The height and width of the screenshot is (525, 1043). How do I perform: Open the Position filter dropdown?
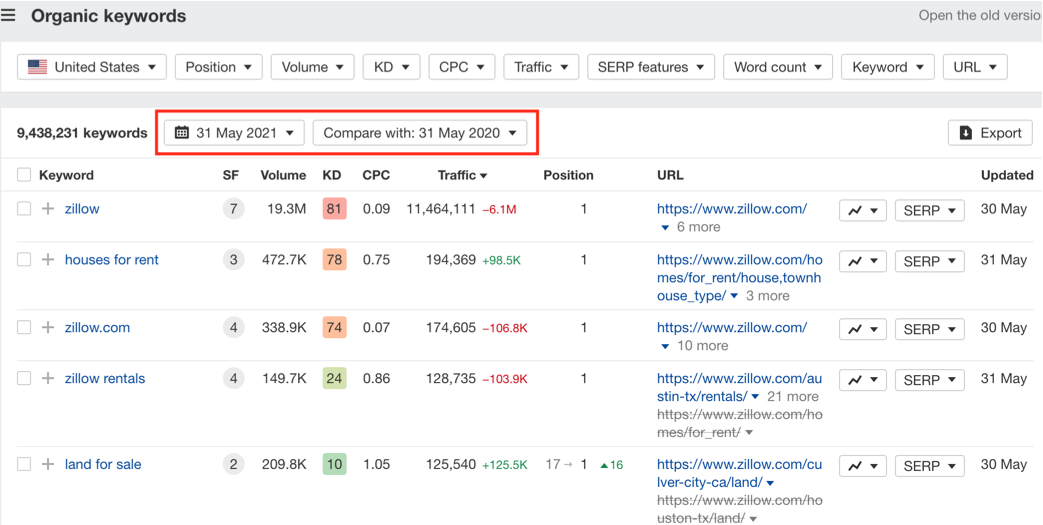click(219, 67)
